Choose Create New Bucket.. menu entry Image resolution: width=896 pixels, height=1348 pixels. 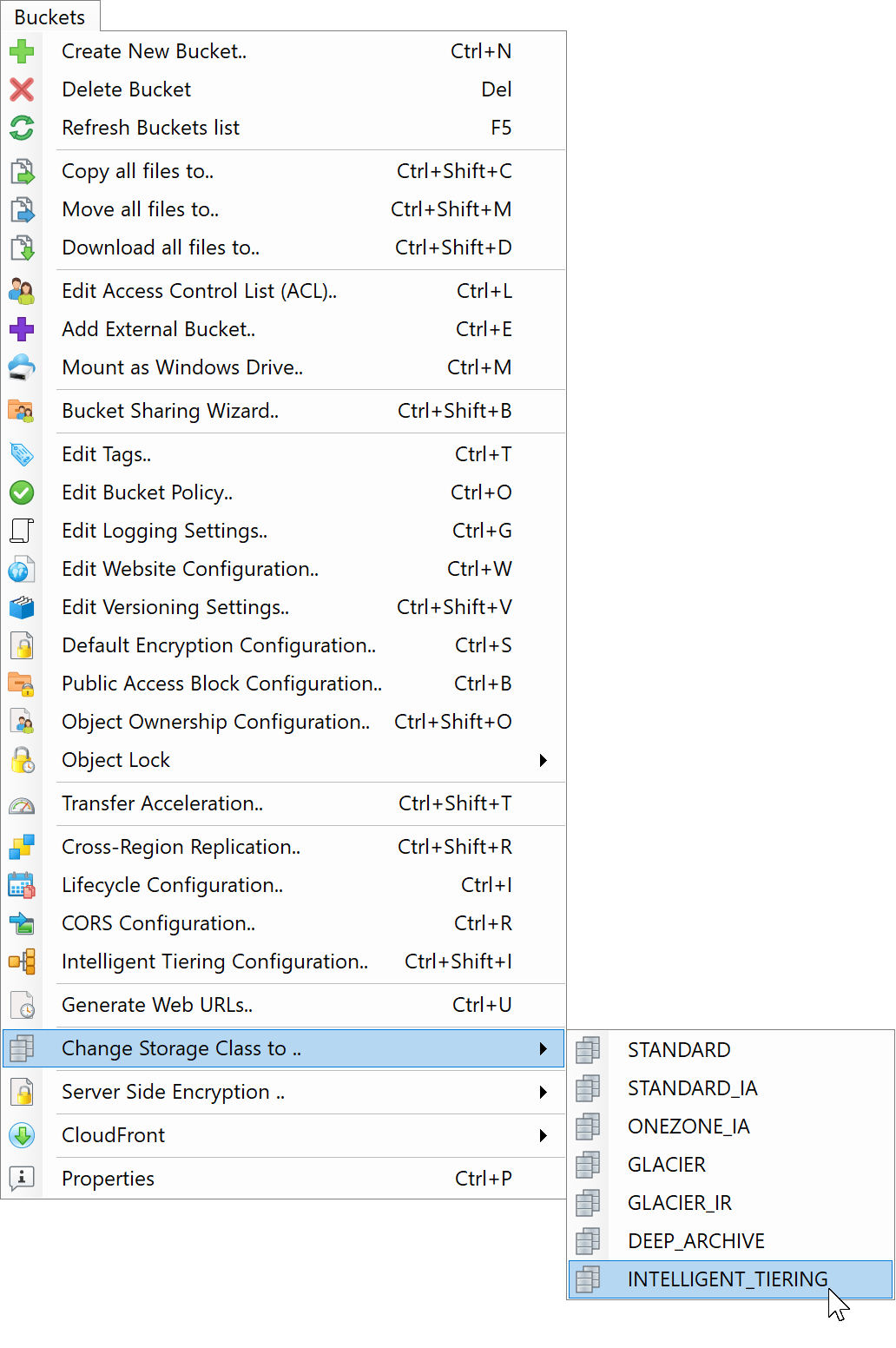click(x=284, y=51)
